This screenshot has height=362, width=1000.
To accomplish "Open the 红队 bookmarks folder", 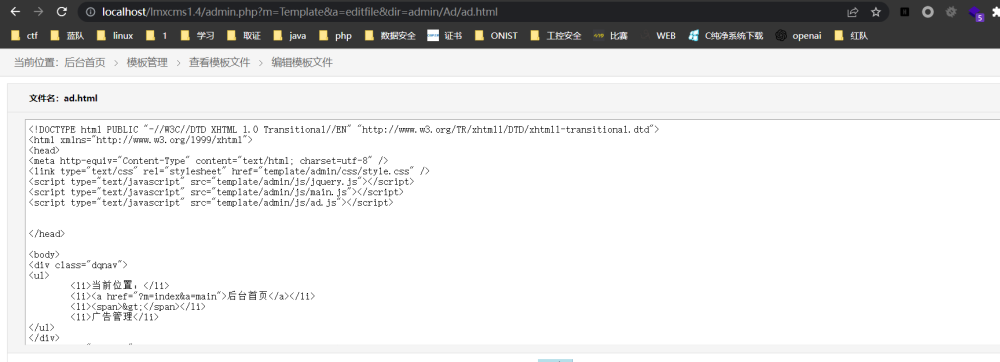I will tap(850, 36).
